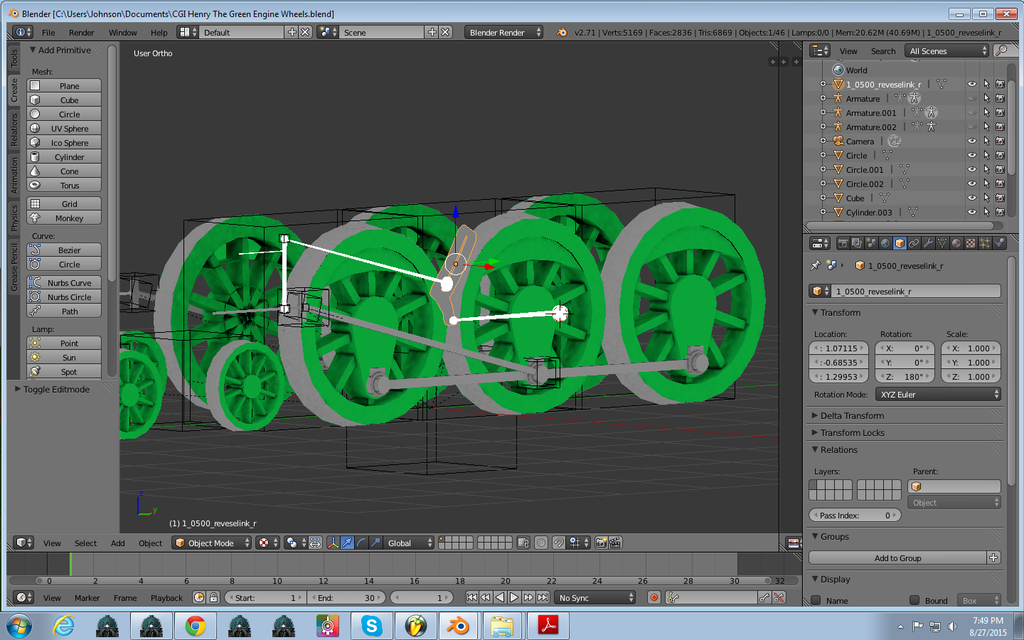Screen dimensions: 1024x640
Task: Hide 1_0500_reveselink_r with its eye icon
Action: tap(972, 84)
